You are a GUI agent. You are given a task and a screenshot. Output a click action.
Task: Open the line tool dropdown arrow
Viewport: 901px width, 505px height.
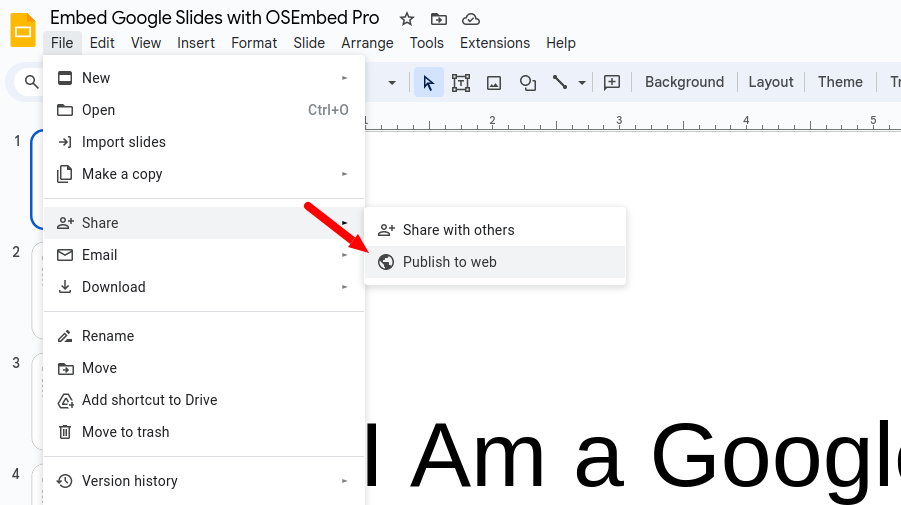coord(582,83)
